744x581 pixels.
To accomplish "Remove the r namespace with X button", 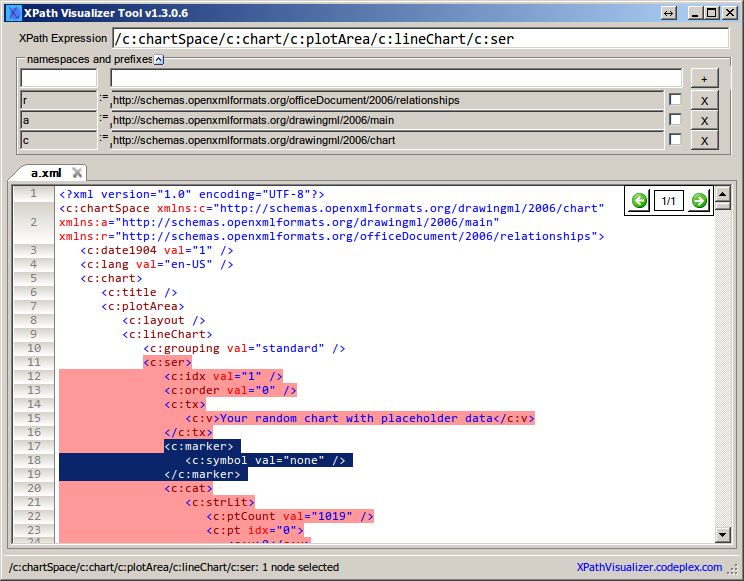I will pyautogui.click(x=704, y=101).
